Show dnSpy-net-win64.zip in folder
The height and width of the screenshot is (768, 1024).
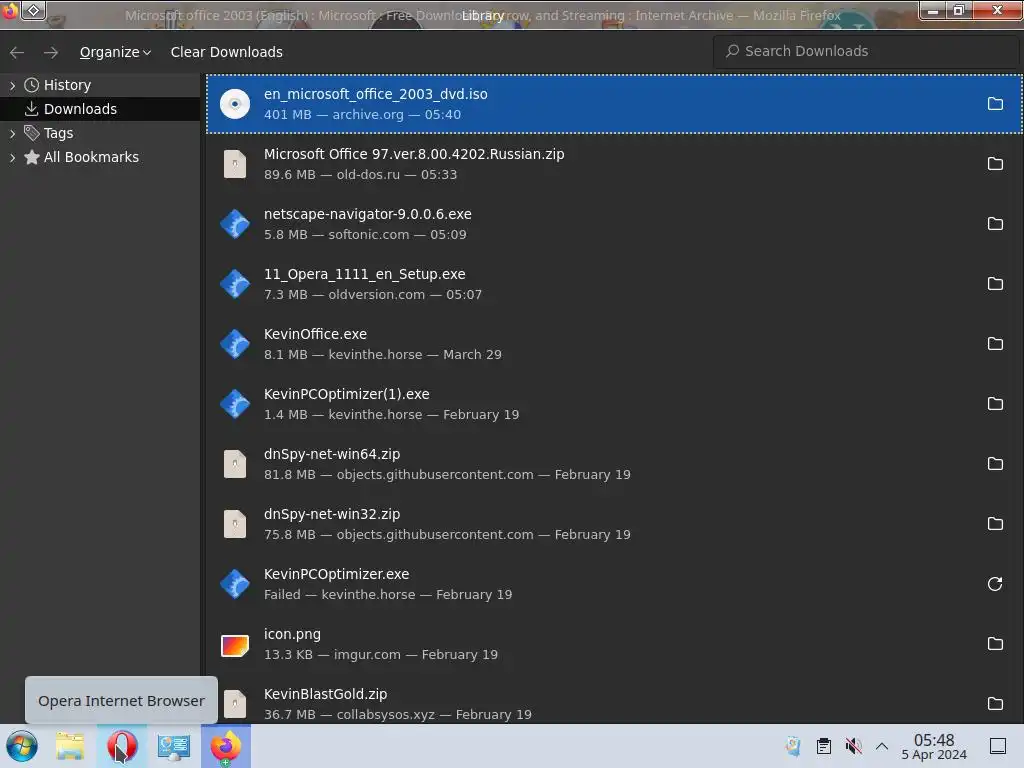(995, 464)
